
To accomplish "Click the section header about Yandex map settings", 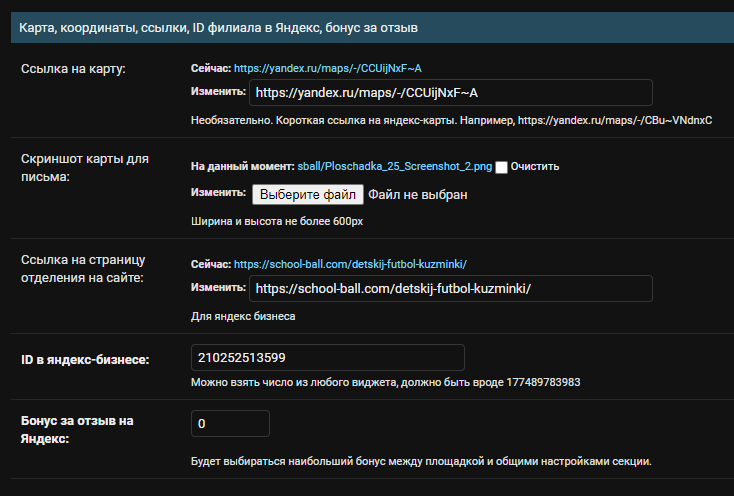I will [218, 28].
